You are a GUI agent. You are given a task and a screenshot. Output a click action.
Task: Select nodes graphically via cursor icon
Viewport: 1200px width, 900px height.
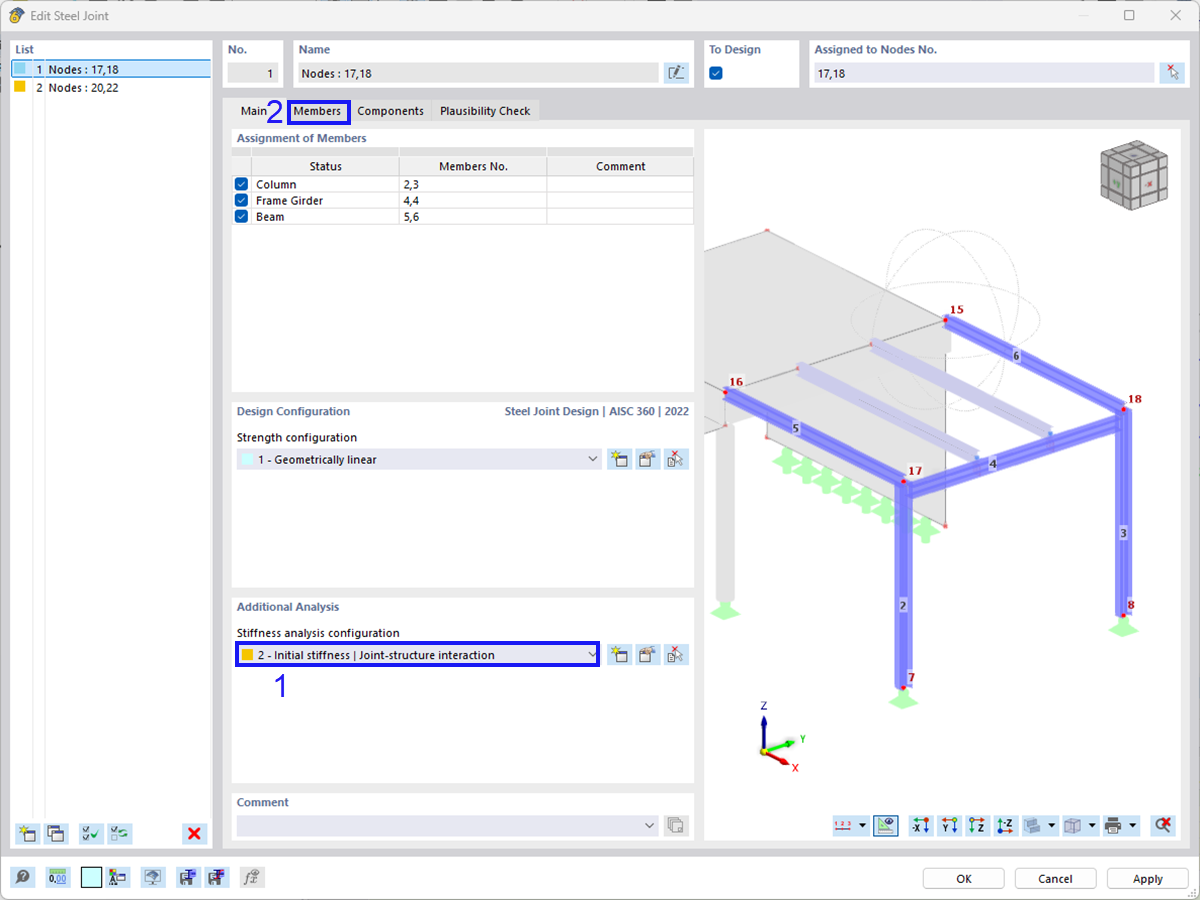(x=1172, y=72)
